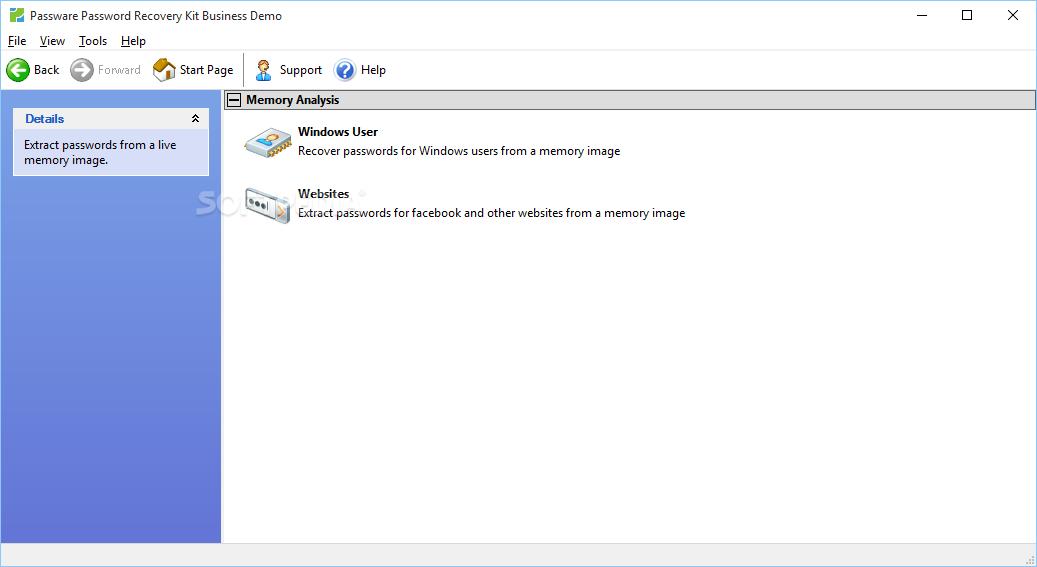
Task: Click text 'Extract passwords from a live memory image.'
Action: 100,152
